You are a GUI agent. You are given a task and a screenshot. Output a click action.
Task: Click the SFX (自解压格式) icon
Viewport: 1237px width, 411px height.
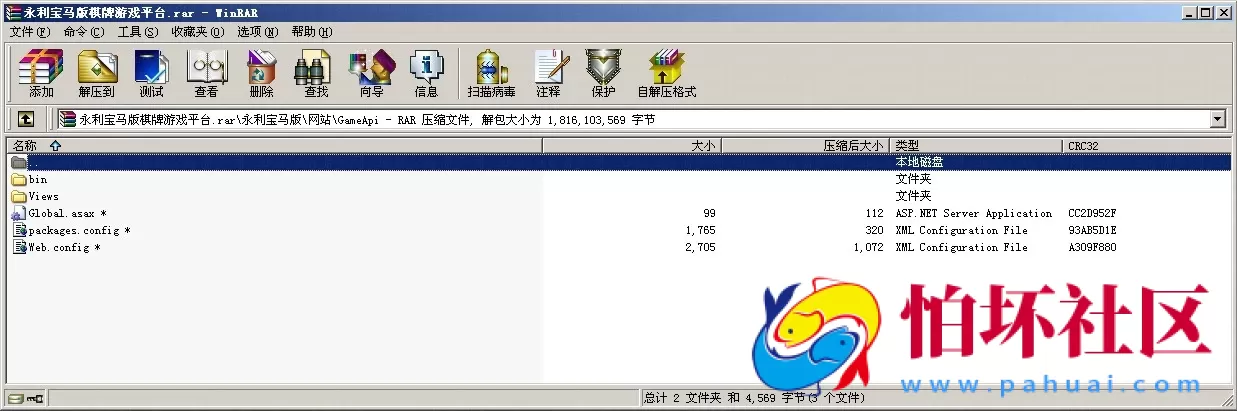(666, 74)
